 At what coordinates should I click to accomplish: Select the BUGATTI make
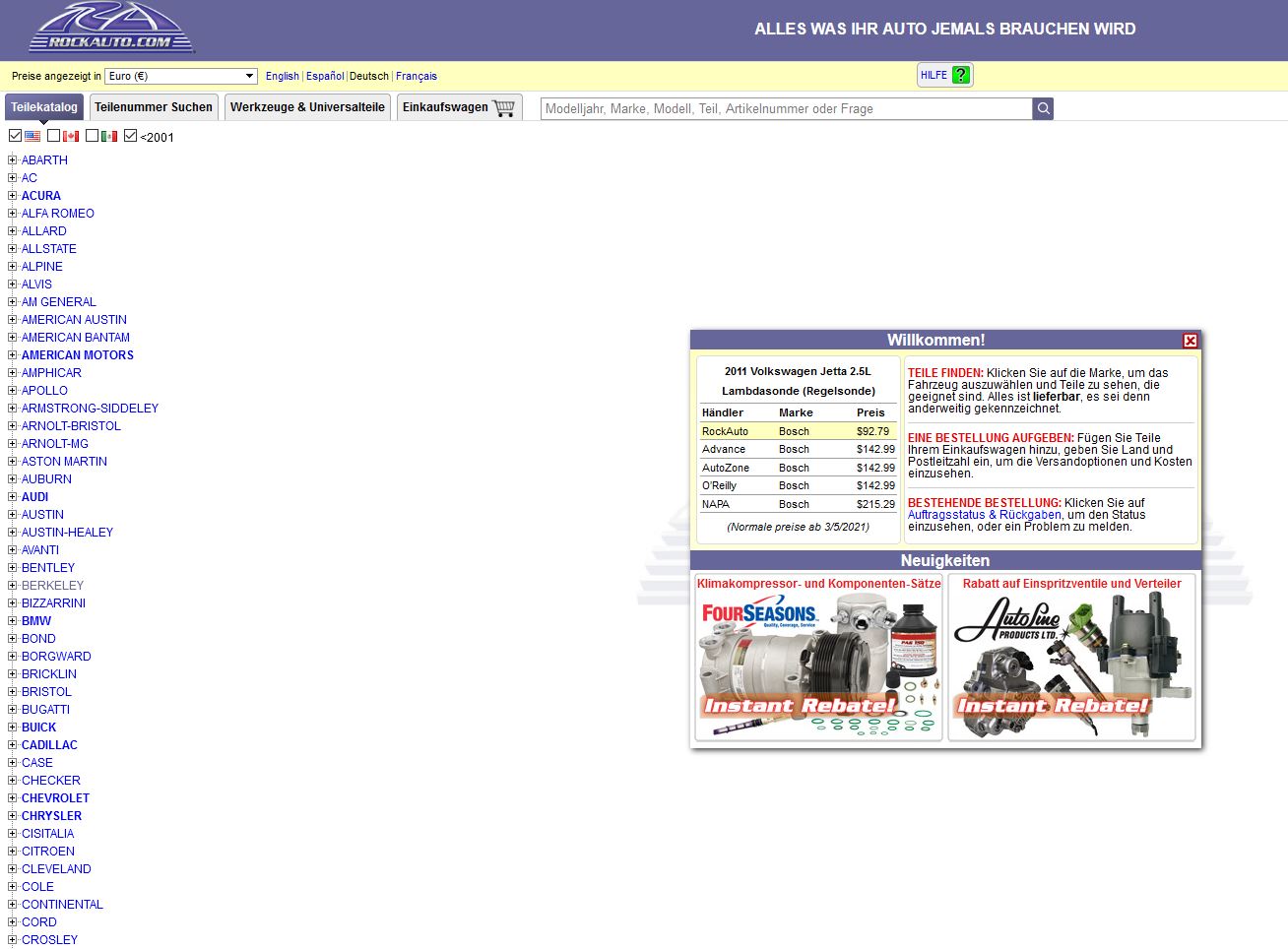click(x=45, y=710)
